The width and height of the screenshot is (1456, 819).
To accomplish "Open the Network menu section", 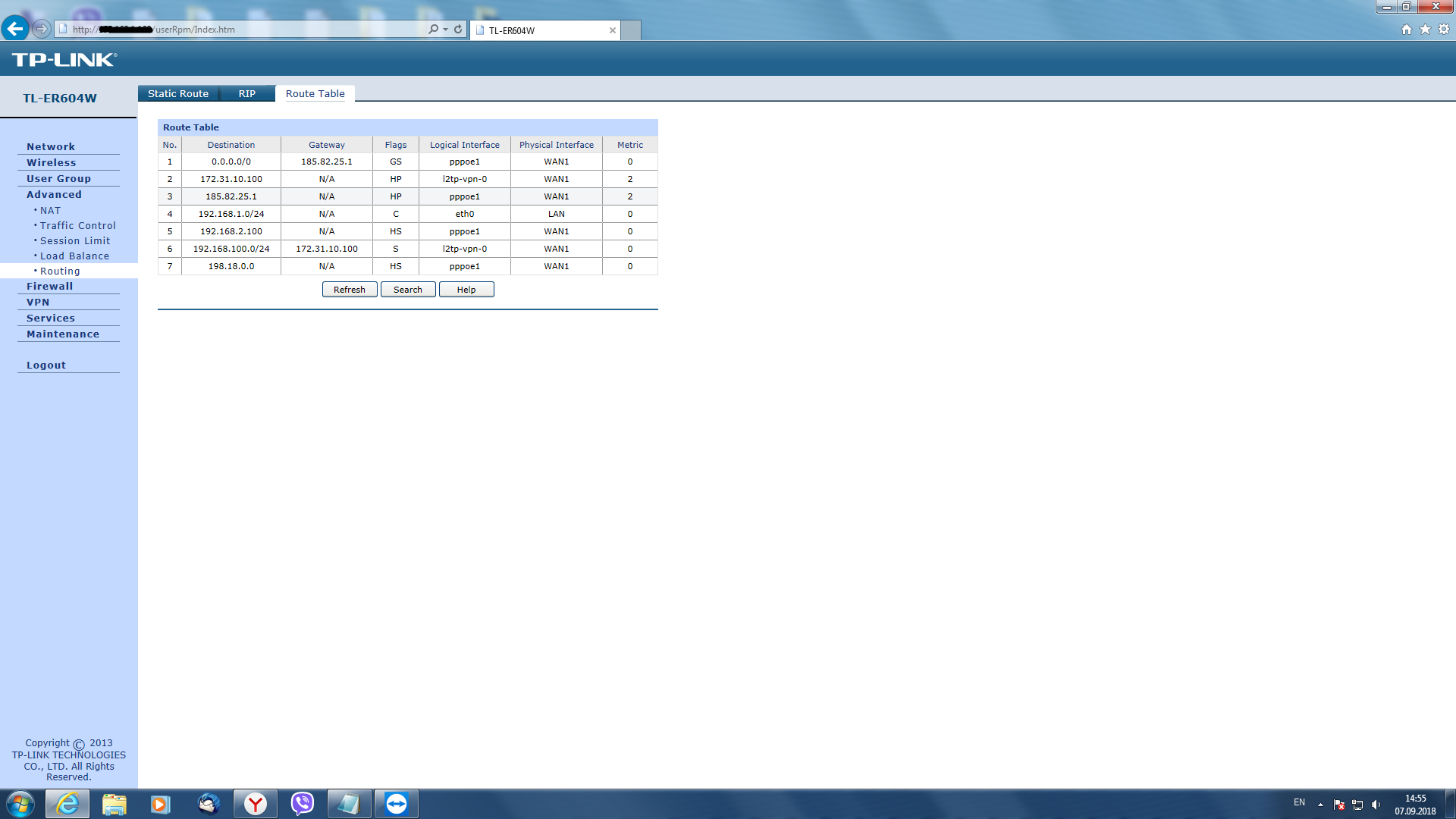I will 51,146.
